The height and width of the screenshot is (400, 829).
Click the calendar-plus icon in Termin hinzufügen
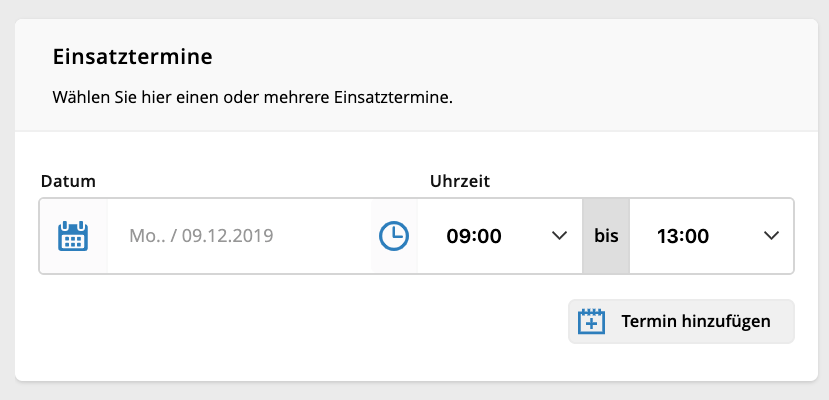click(591, 321)
